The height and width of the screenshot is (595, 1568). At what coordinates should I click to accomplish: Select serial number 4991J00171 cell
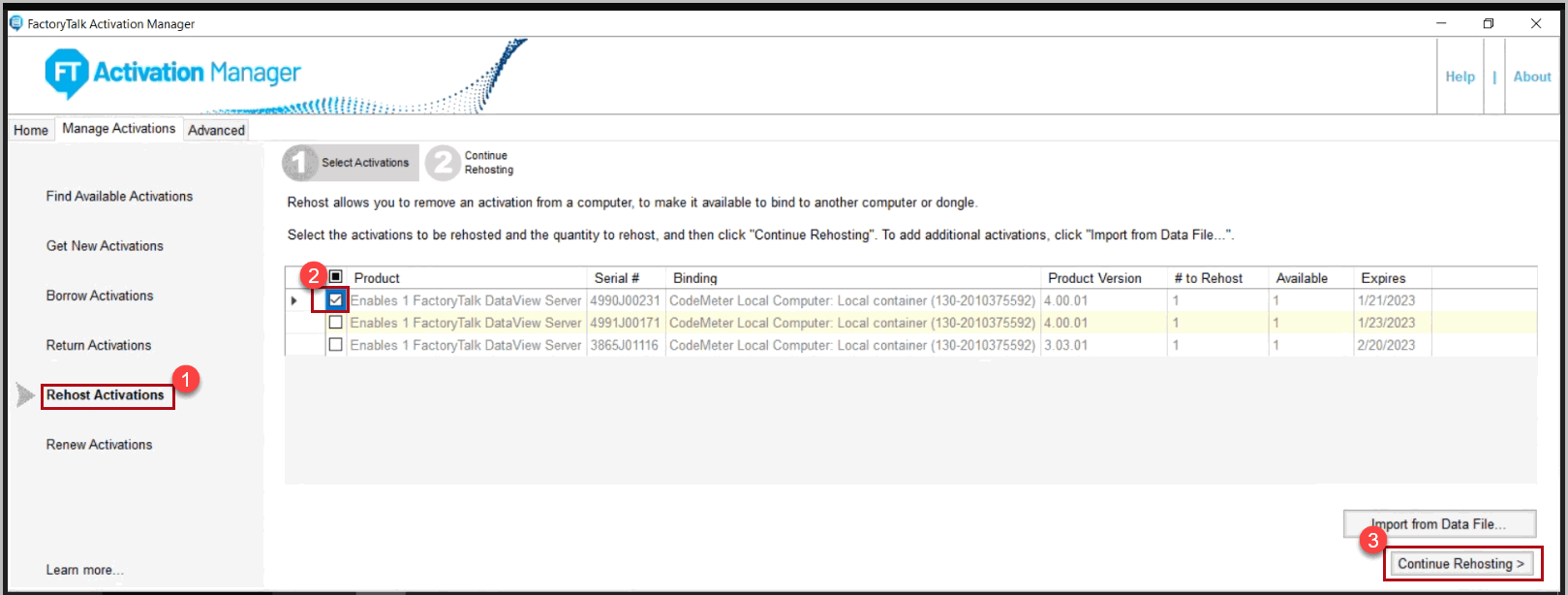point(626,323)
